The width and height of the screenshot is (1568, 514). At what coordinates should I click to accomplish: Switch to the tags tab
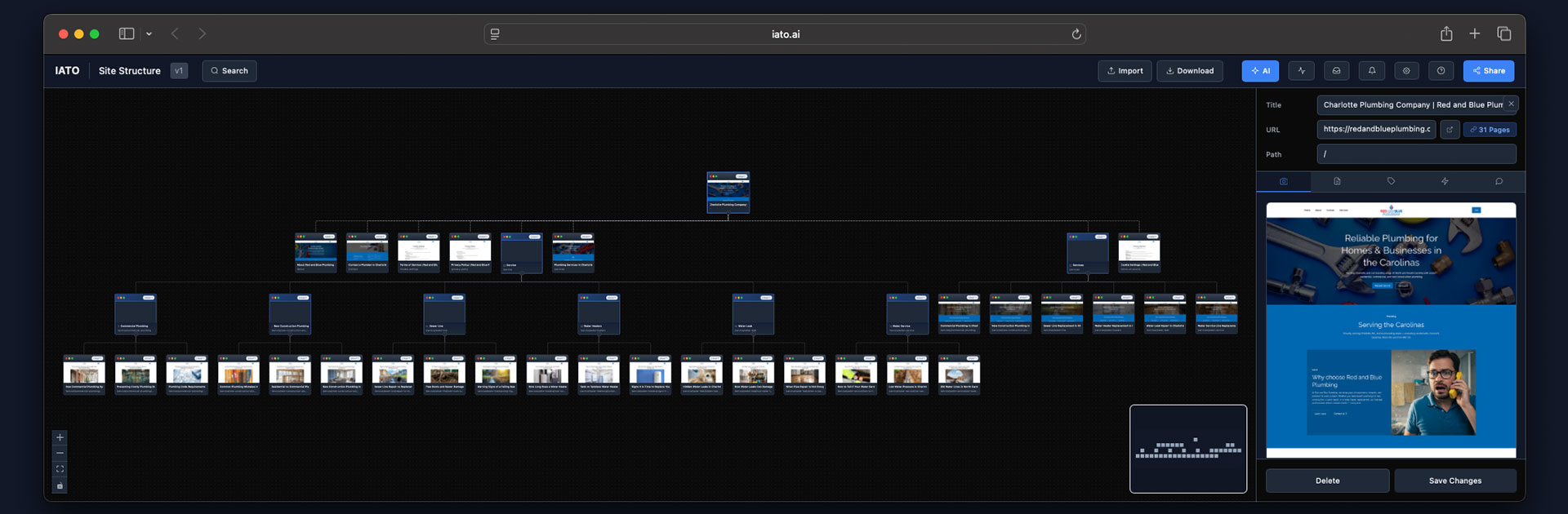tap(1391, 181)
